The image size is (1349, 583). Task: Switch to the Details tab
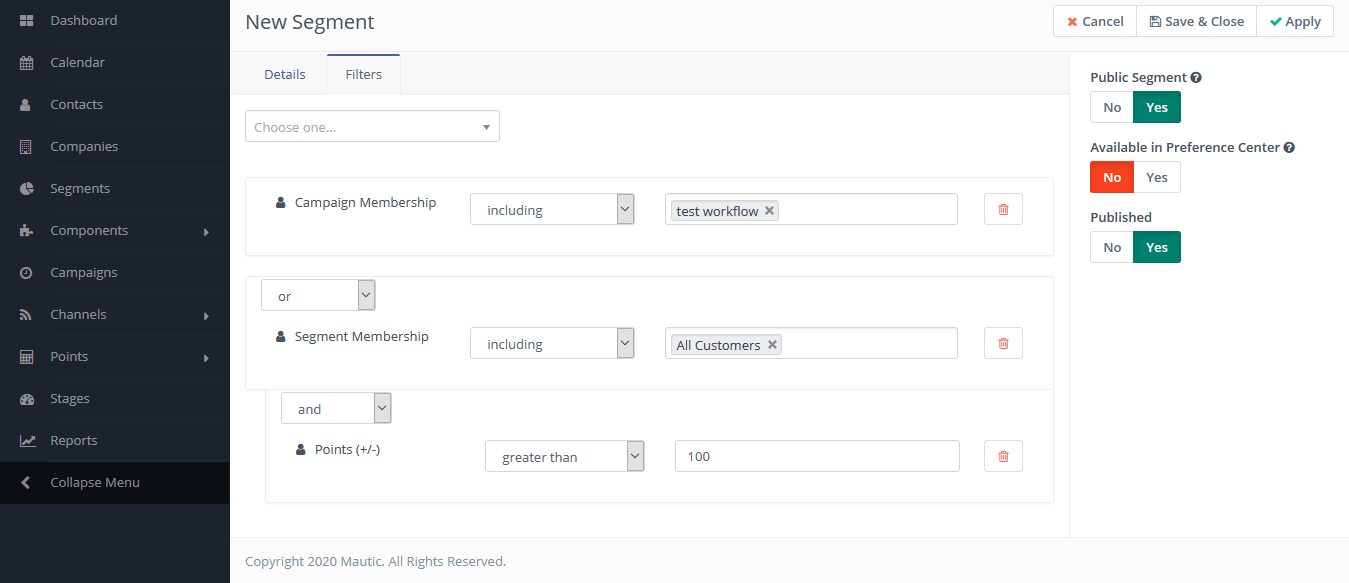point(284,75)
